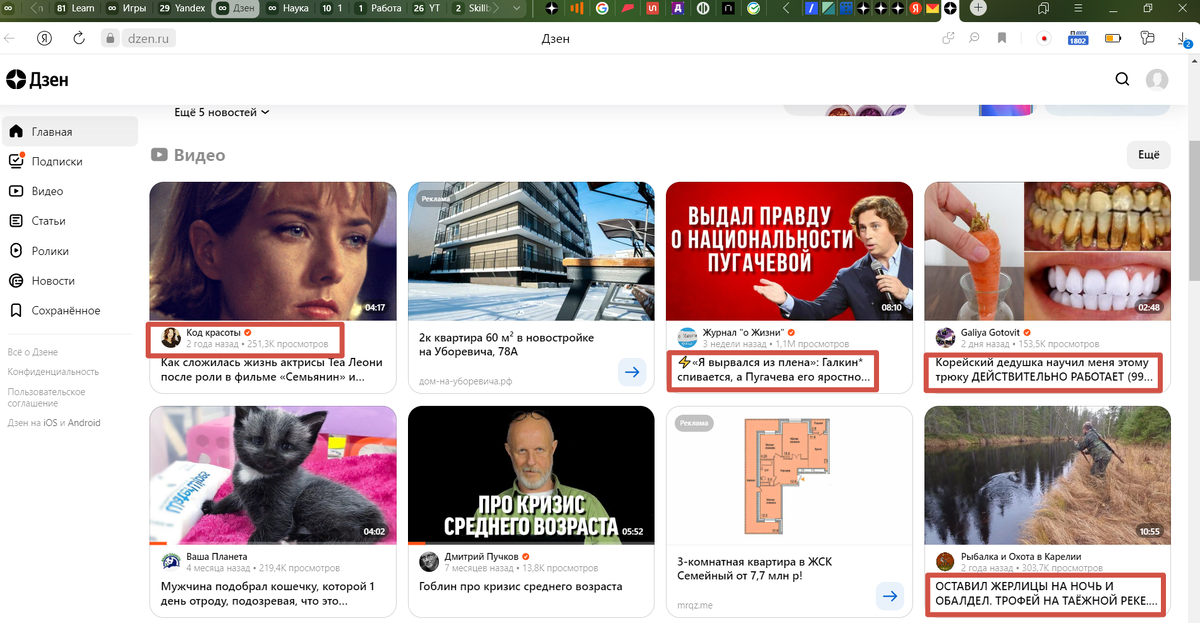The width and height of the screenshot is (1200, 623).
Task: Switch to the Игры tab group
Action: pyautogui.click(x=126, y=8)
